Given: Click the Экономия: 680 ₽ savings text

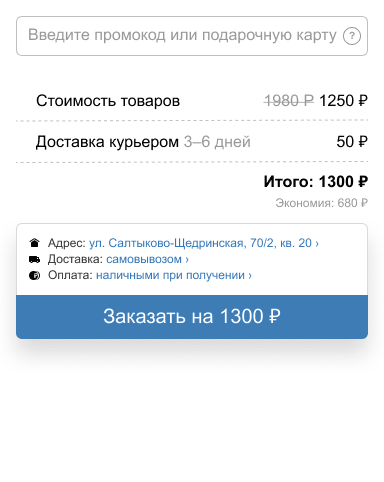Looking at the screenshot, I should click(321, 203).
